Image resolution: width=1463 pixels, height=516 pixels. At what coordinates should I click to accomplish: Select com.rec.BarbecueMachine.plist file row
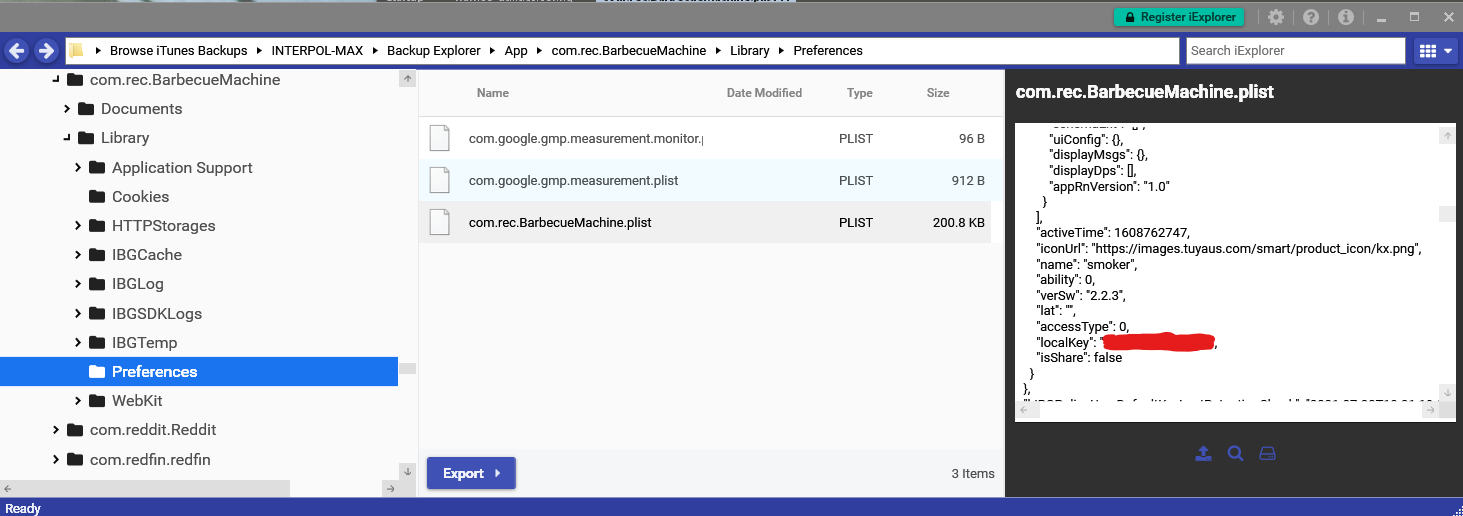tap(705, 222)
